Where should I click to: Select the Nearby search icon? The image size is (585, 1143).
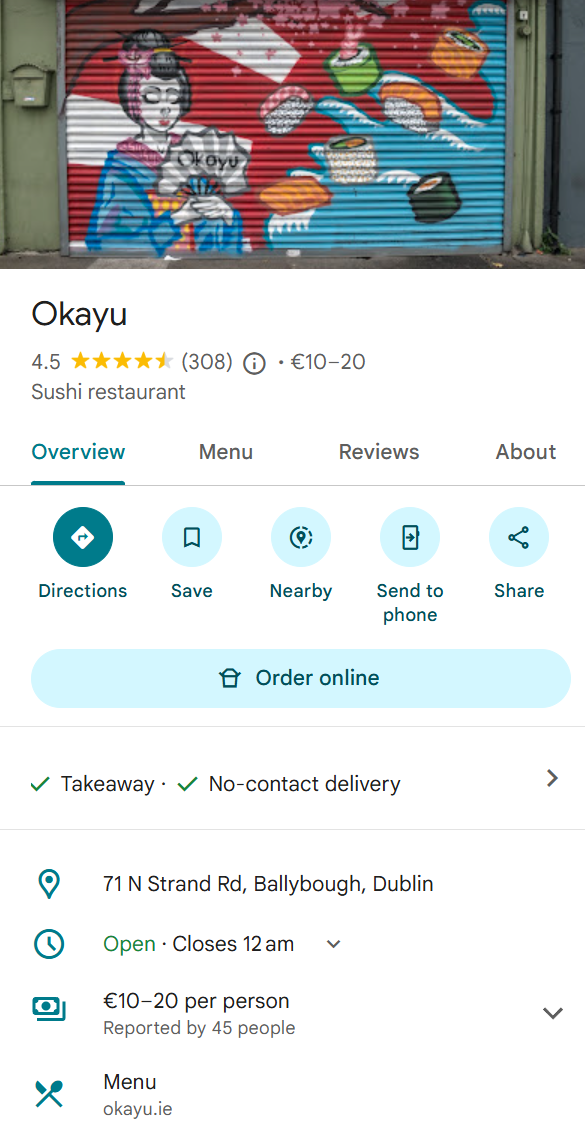pos(300,537)
